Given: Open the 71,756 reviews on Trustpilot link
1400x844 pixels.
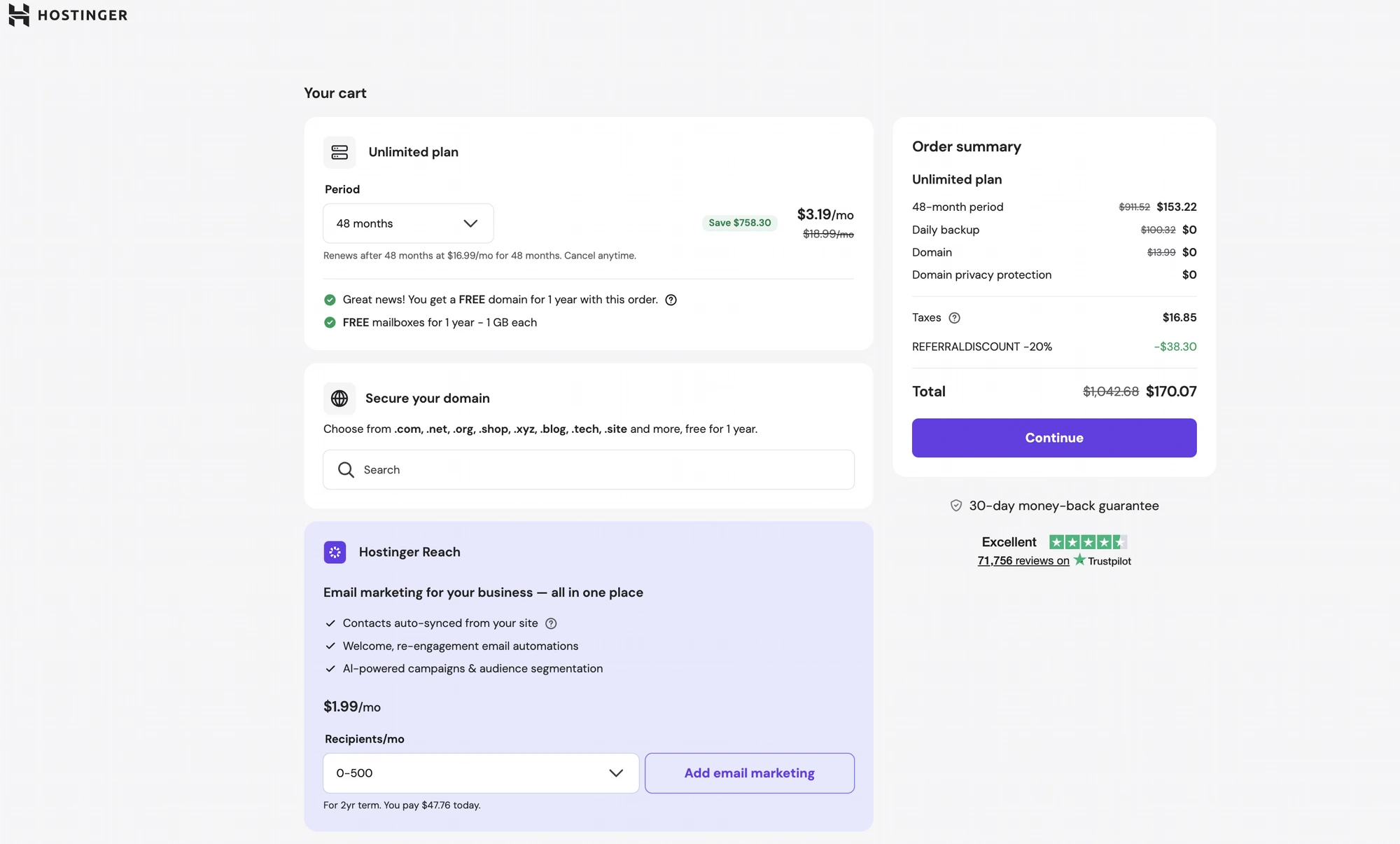Looking at the screenshot, I should click(x=1023, y=561).
